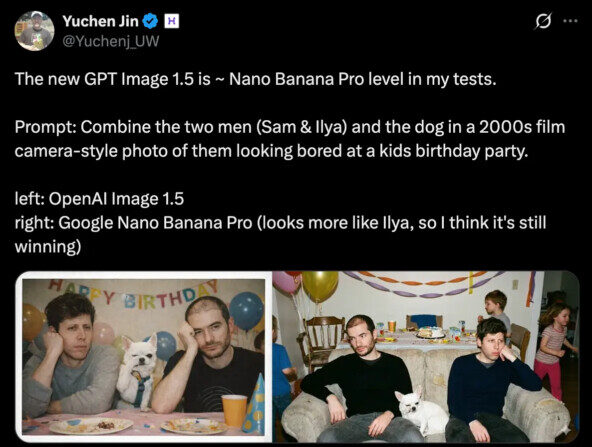The image size is (592, 447).
Task: Click the Yuchen Jin display name
Action: 100,21
